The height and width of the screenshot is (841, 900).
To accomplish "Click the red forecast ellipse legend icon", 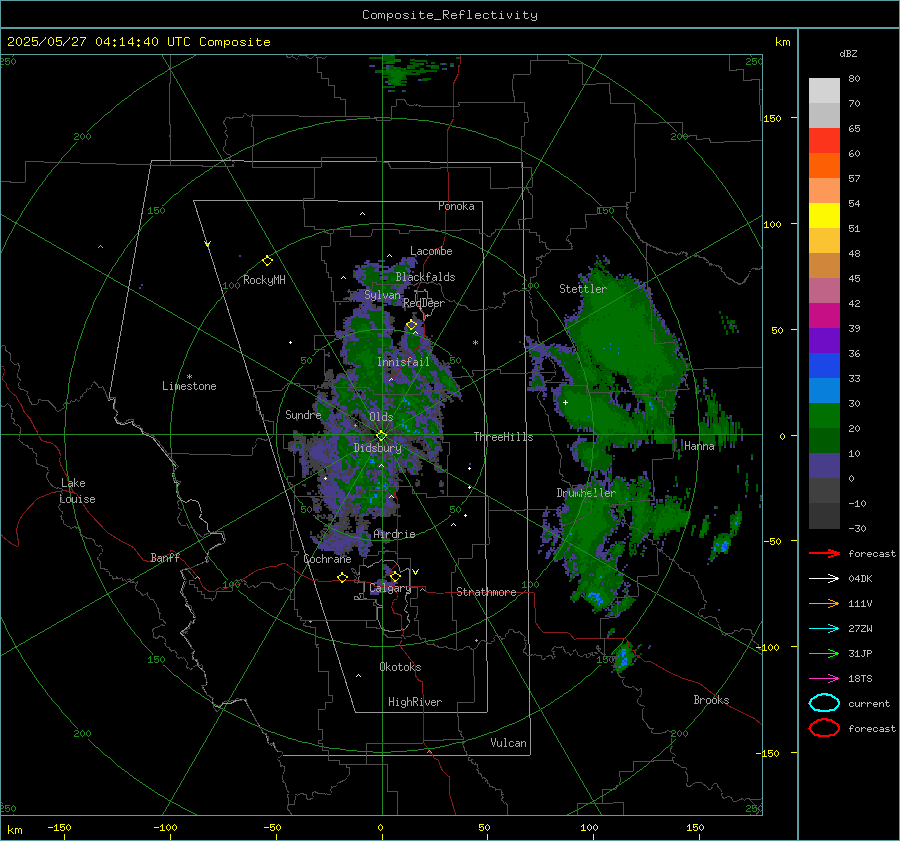I will click(x=824, y=728).
